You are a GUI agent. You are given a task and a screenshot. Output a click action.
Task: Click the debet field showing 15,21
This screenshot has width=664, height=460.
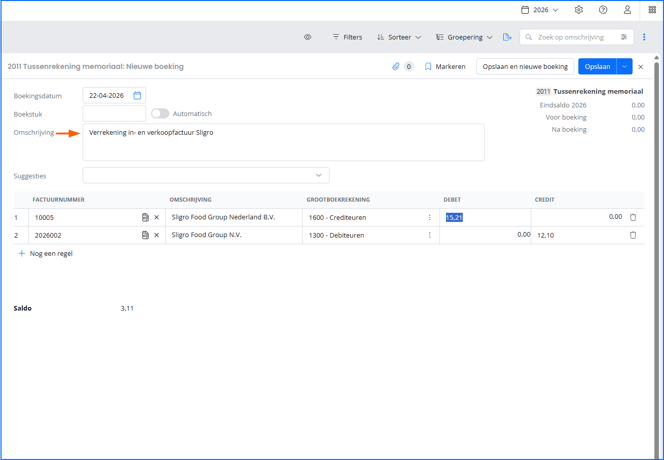coord(485,217)
